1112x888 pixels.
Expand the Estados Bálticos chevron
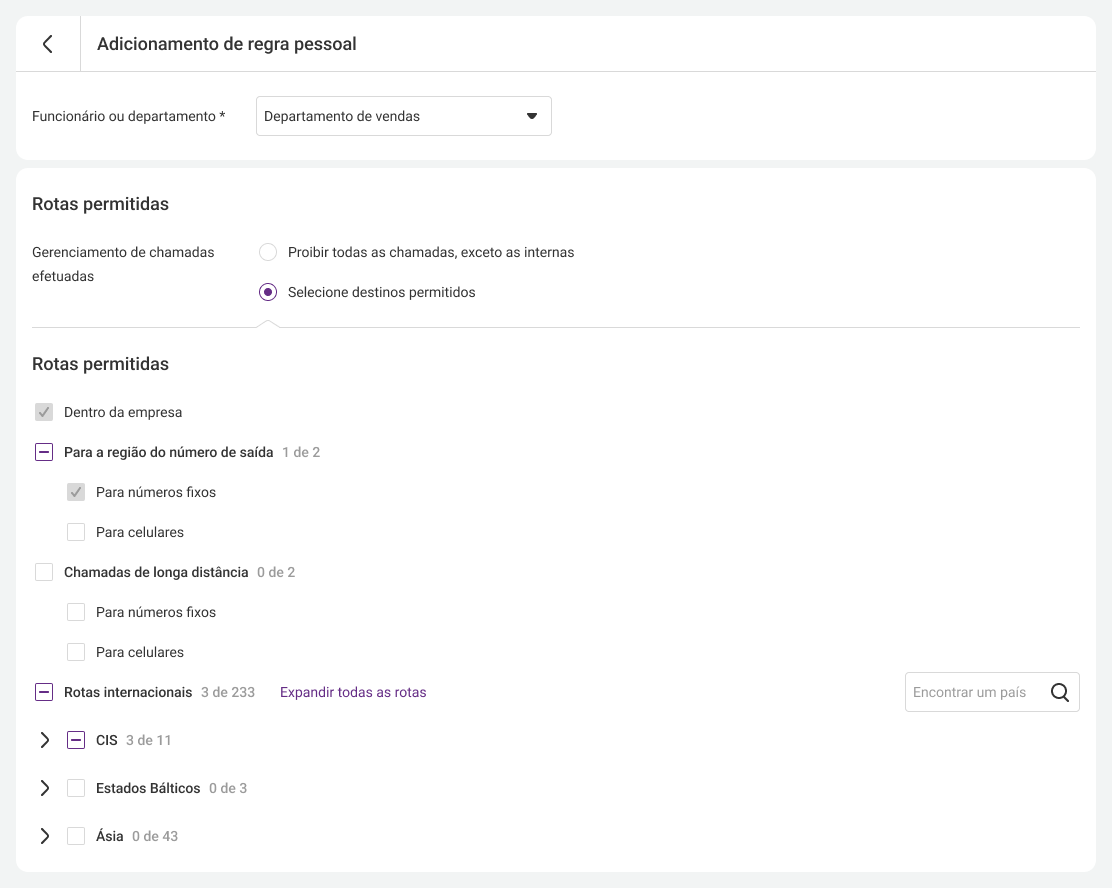coord(45,788)
